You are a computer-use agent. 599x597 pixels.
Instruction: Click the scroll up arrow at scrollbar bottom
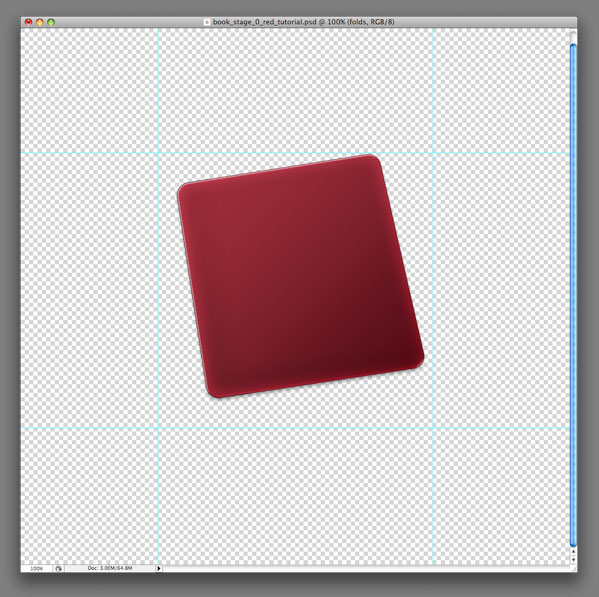(573, 552)
